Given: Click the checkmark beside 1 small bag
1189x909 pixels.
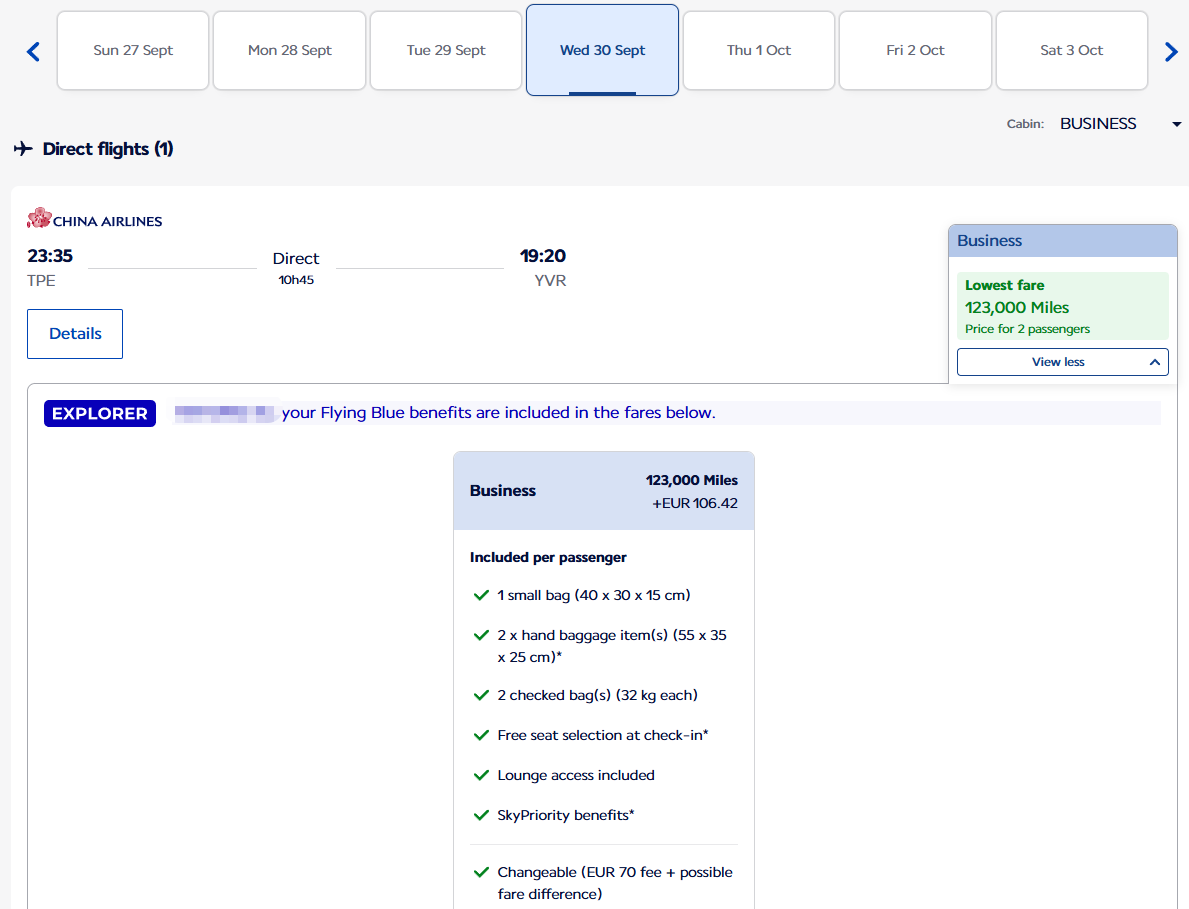Looking at the screenshot, I should pyautogui.click(x=481, y=595).
